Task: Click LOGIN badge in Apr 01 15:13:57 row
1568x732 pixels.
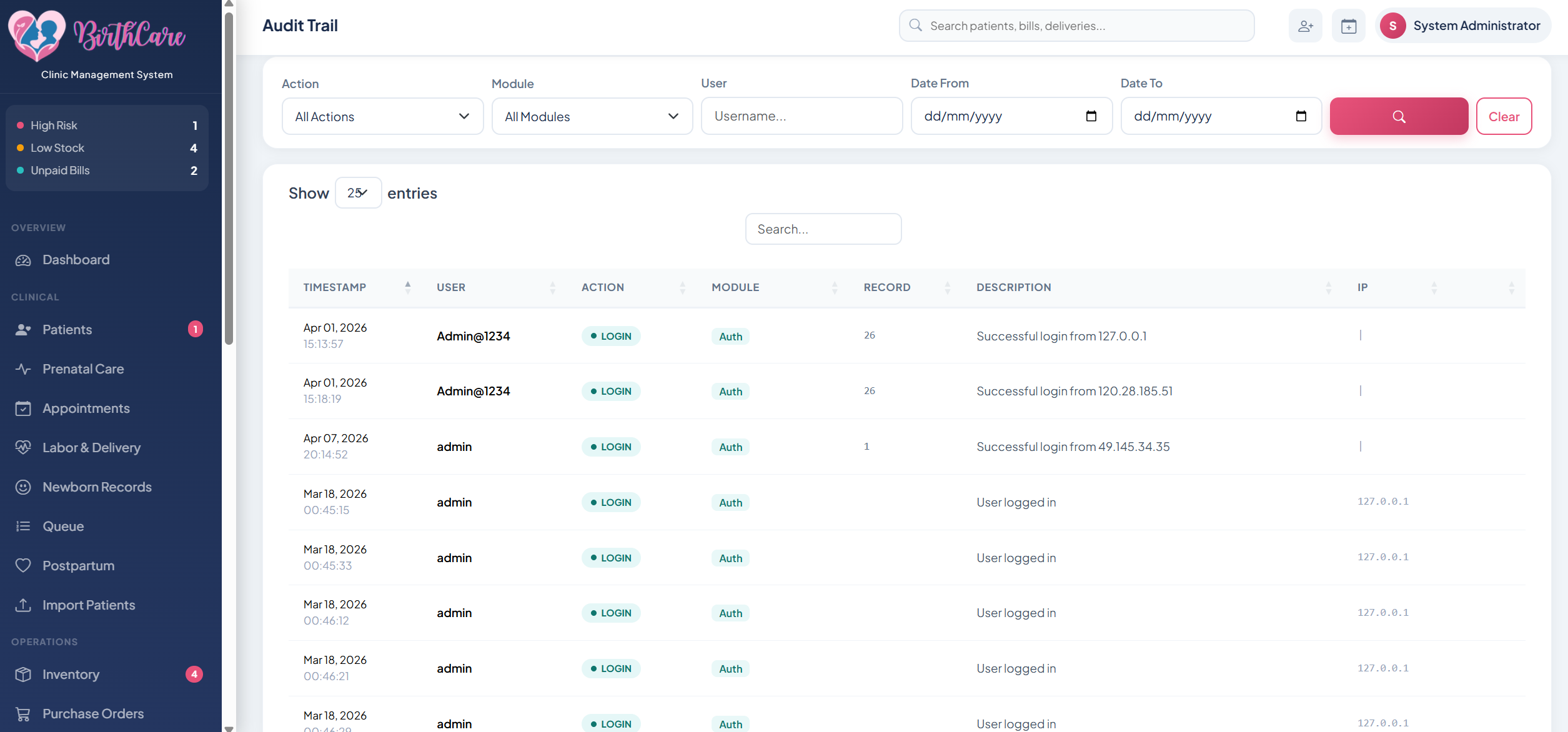Action: coord(611,336)
